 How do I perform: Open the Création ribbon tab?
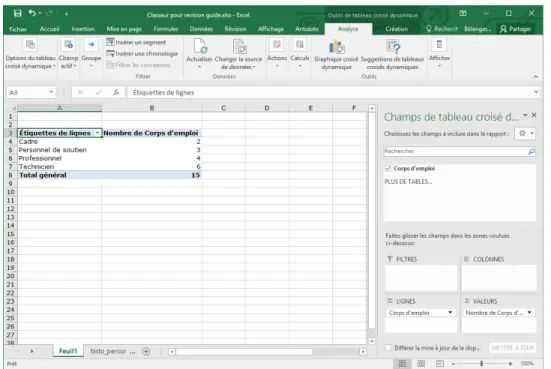[397, 29]
